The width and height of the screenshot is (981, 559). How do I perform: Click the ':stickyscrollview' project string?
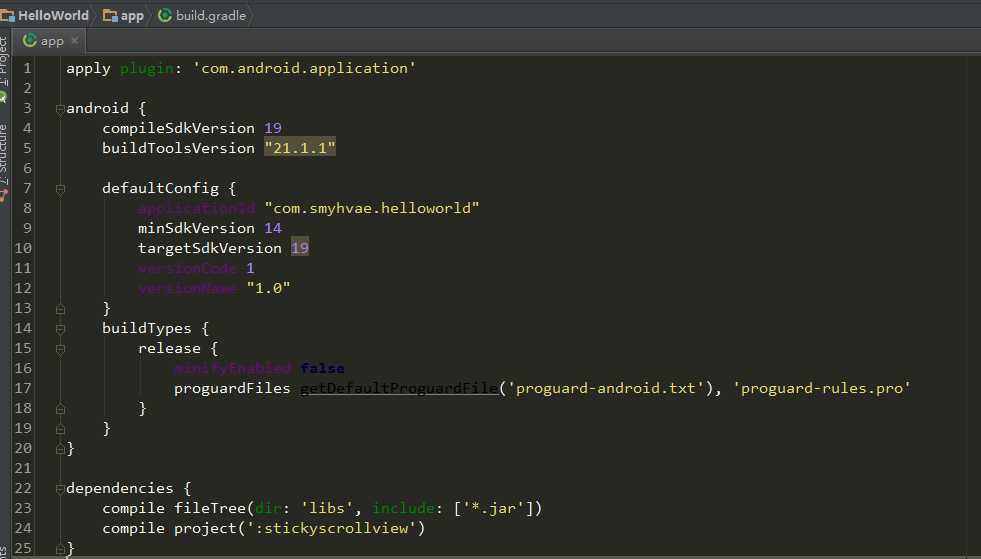332,528
